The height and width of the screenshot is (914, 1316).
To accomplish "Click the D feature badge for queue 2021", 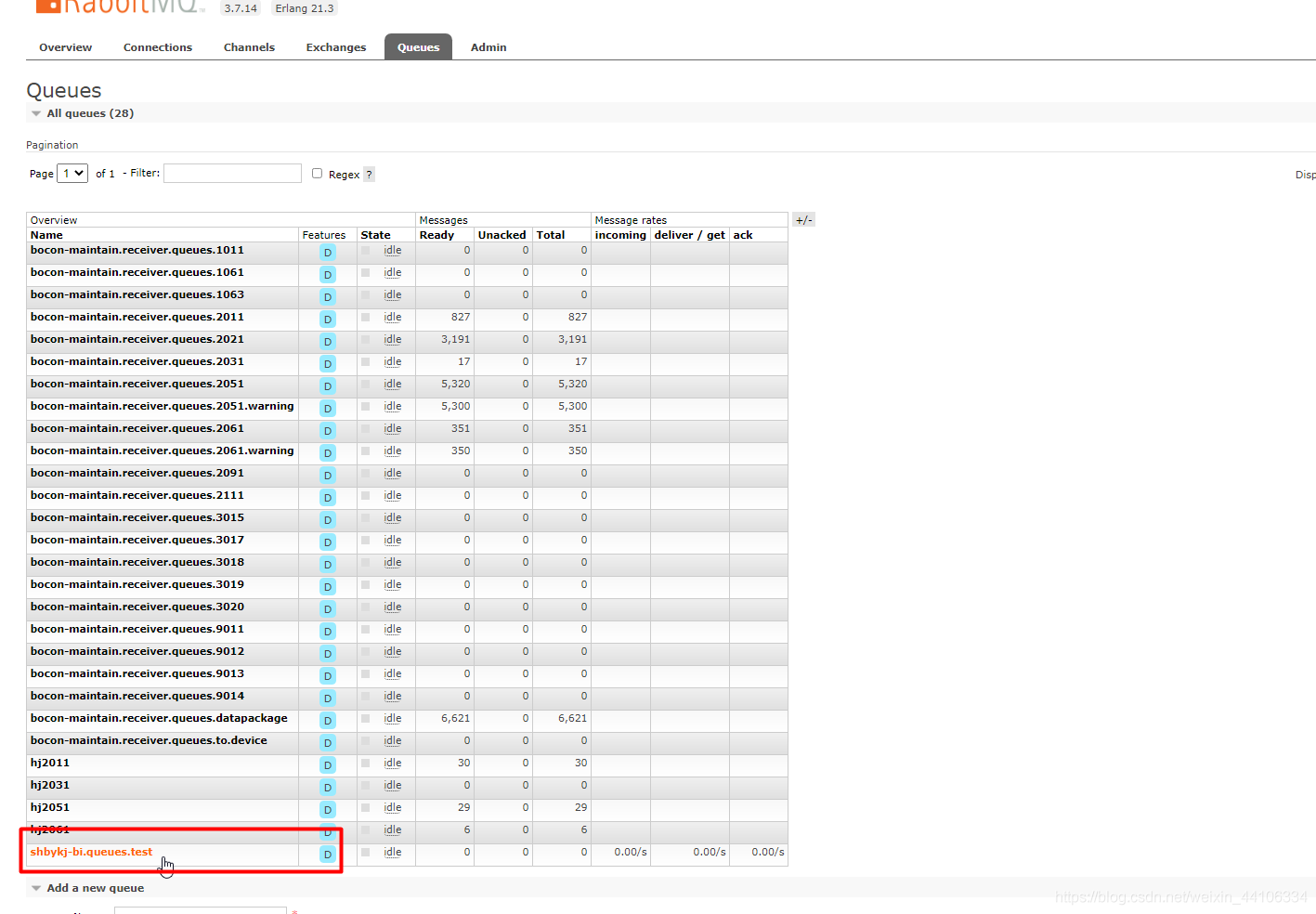I will [328, 342].
